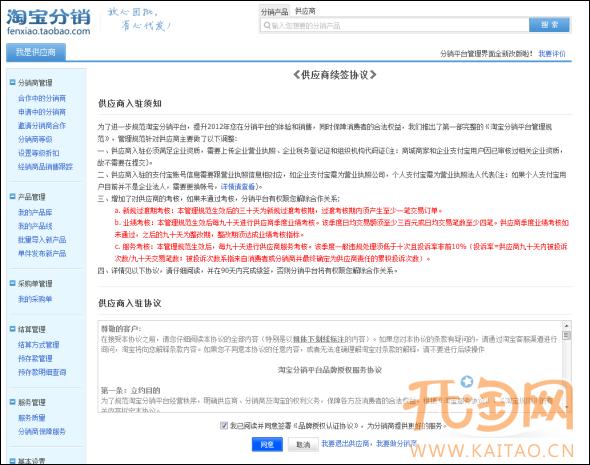
Task: Open 分销商等级 in sidebar
Action: [35, 140]
